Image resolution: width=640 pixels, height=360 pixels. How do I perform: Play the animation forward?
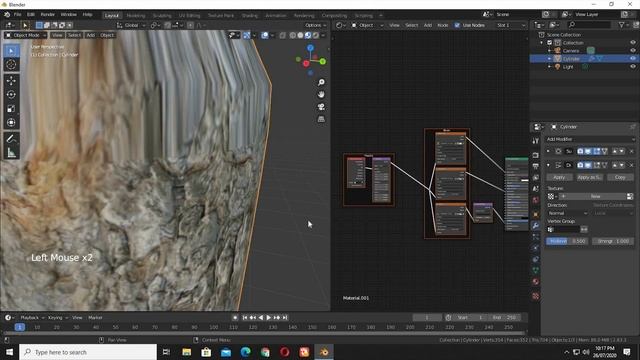269,318
